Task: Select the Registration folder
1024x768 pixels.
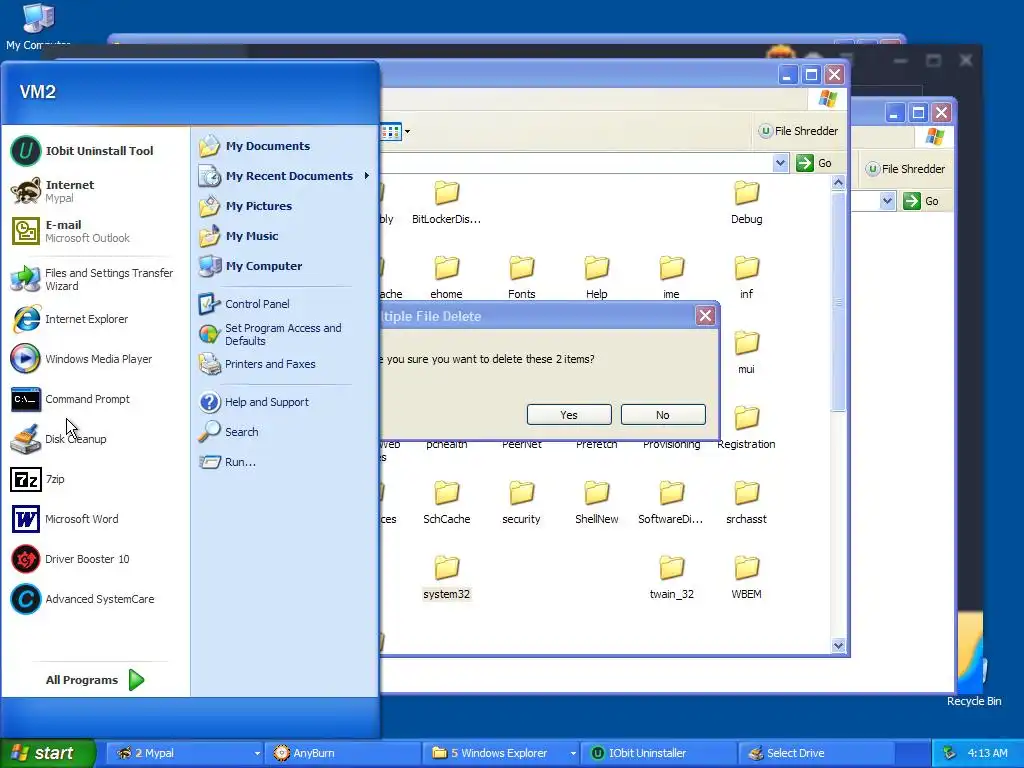Action: point(746,428)
